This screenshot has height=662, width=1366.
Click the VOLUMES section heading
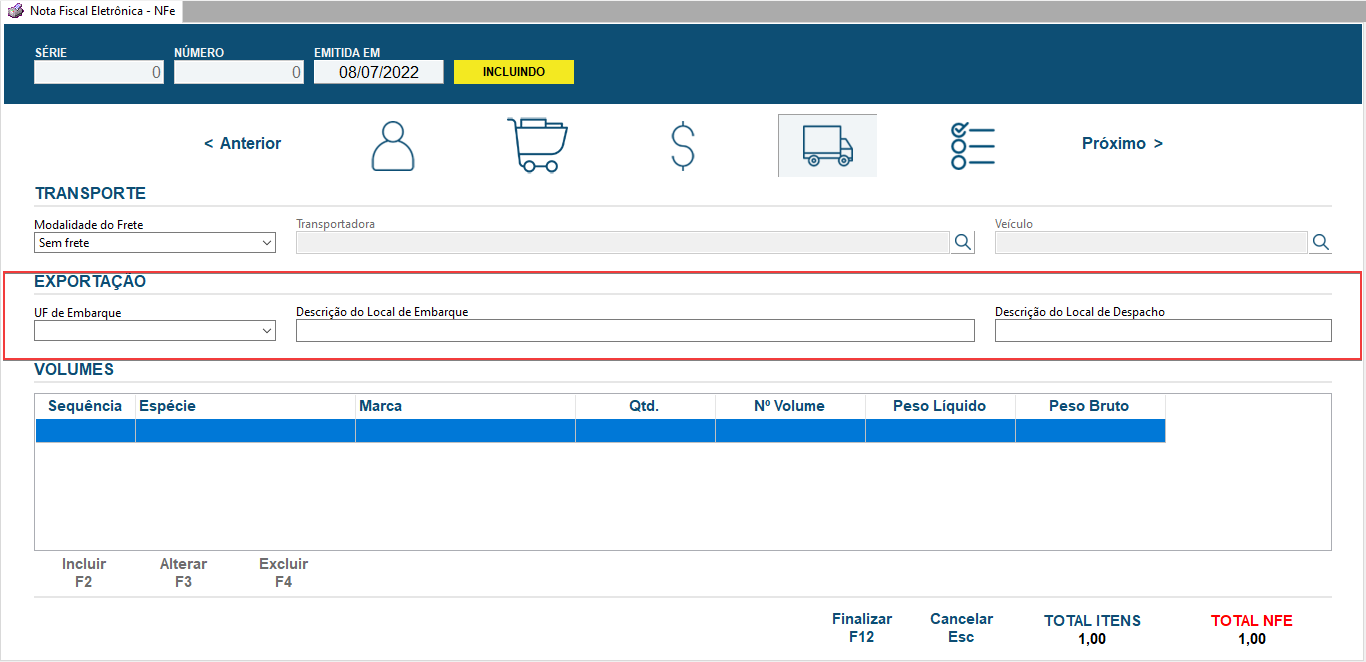(74, 370)
